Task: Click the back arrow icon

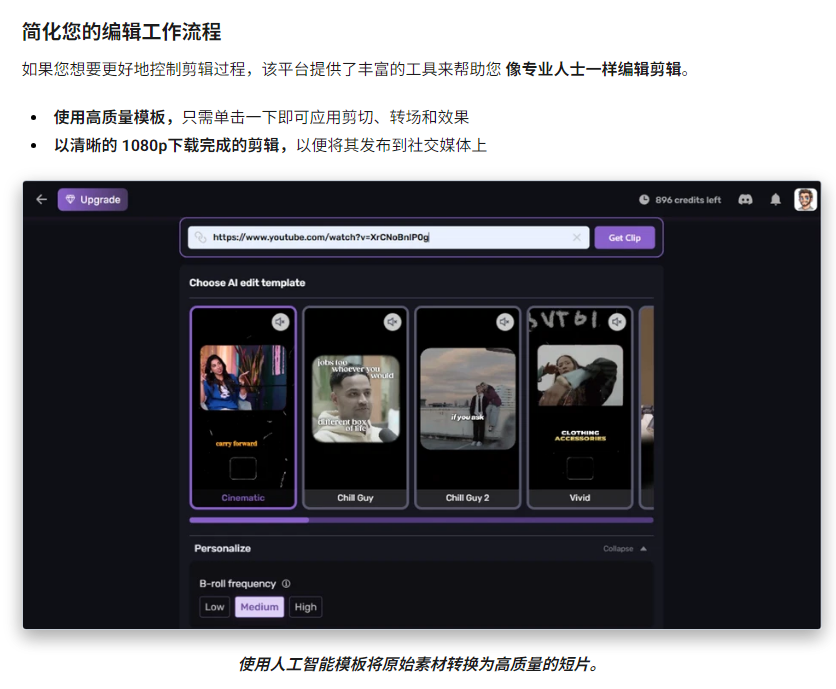Action: tap(42, 200)
